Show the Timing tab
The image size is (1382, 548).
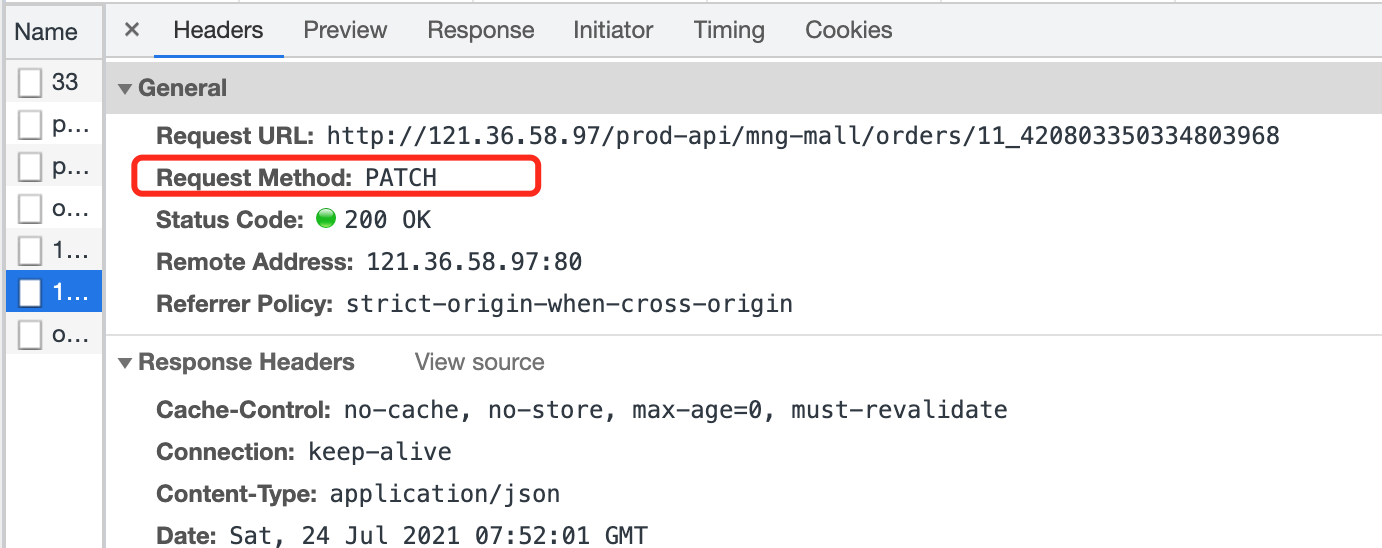[729, 30]
